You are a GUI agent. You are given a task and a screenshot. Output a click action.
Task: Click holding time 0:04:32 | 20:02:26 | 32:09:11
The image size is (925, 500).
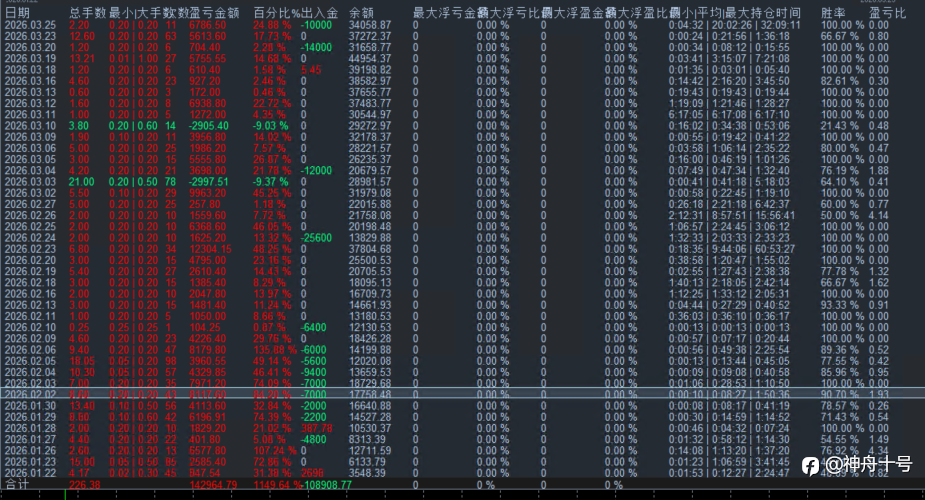coord(734,25)
